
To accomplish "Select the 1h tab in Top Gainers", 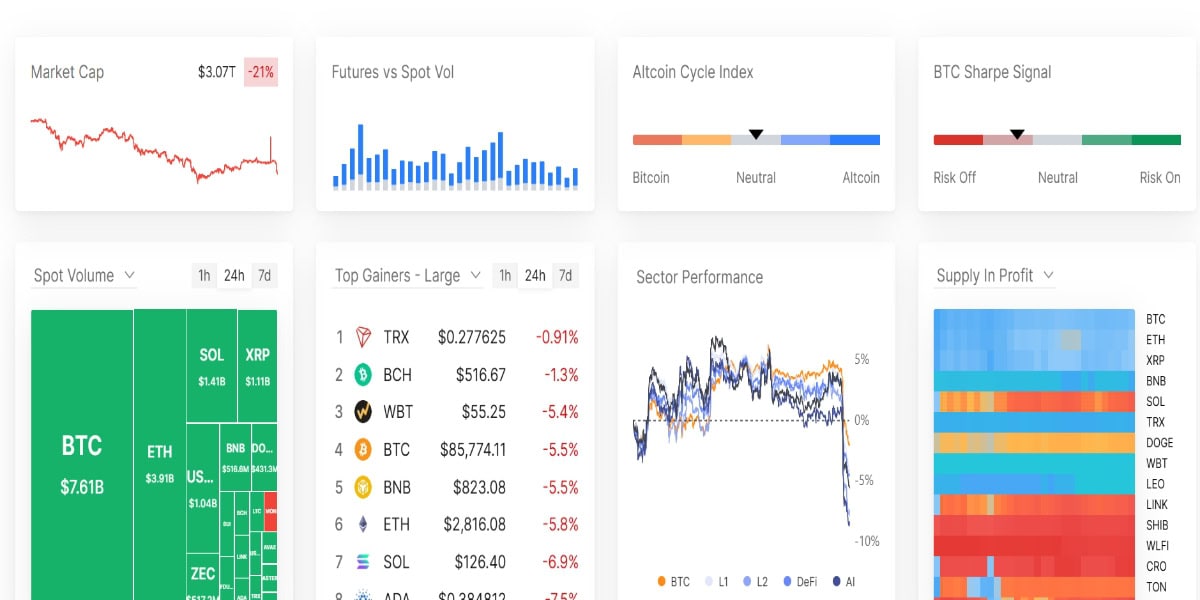I will pos(504,275).
